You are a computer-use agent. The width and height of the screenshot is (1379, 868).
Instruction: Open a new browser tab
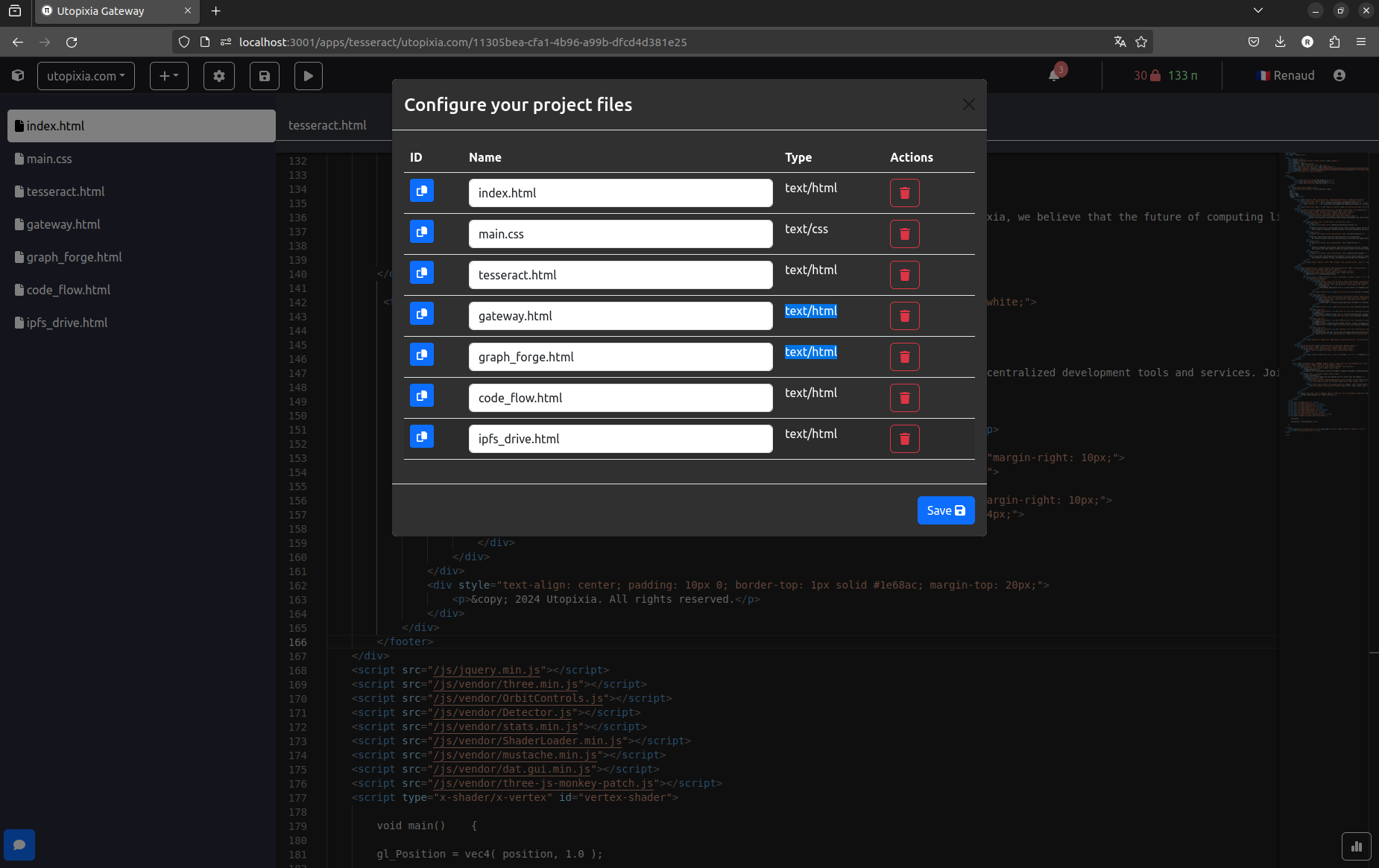pos(216,10)
